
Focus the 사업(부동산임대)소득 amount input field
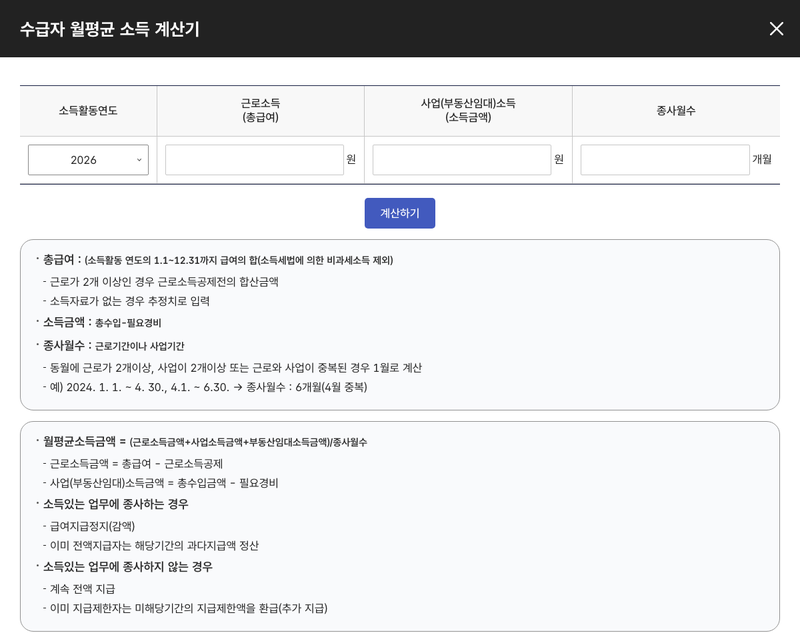coord(462,160)
